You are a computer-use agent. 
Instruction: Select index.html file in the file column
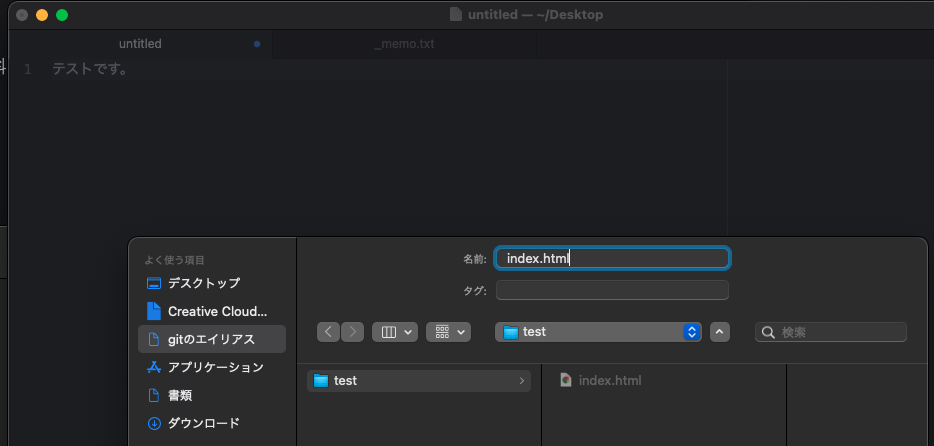coord(609,381)
